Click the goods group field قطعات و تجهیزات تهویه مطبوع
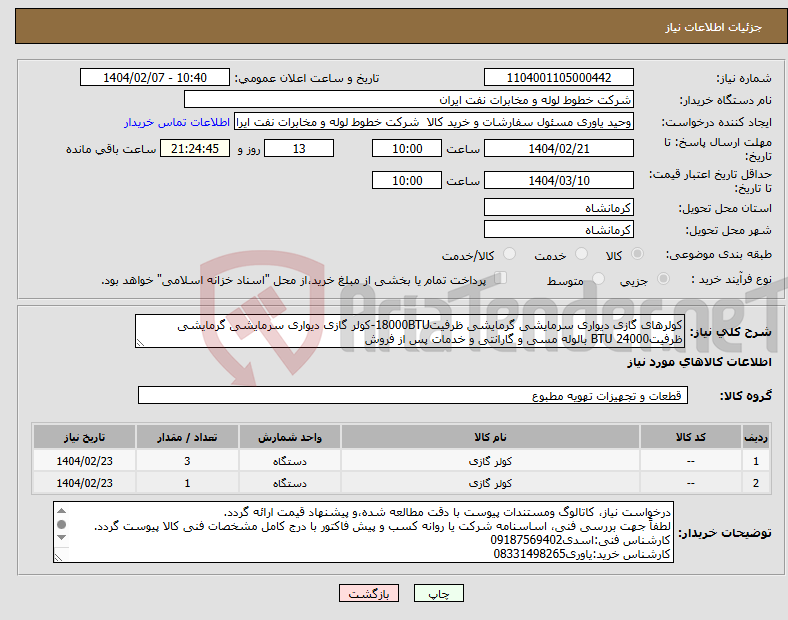This screenshot has width=788, height=620. pos(413,395)
